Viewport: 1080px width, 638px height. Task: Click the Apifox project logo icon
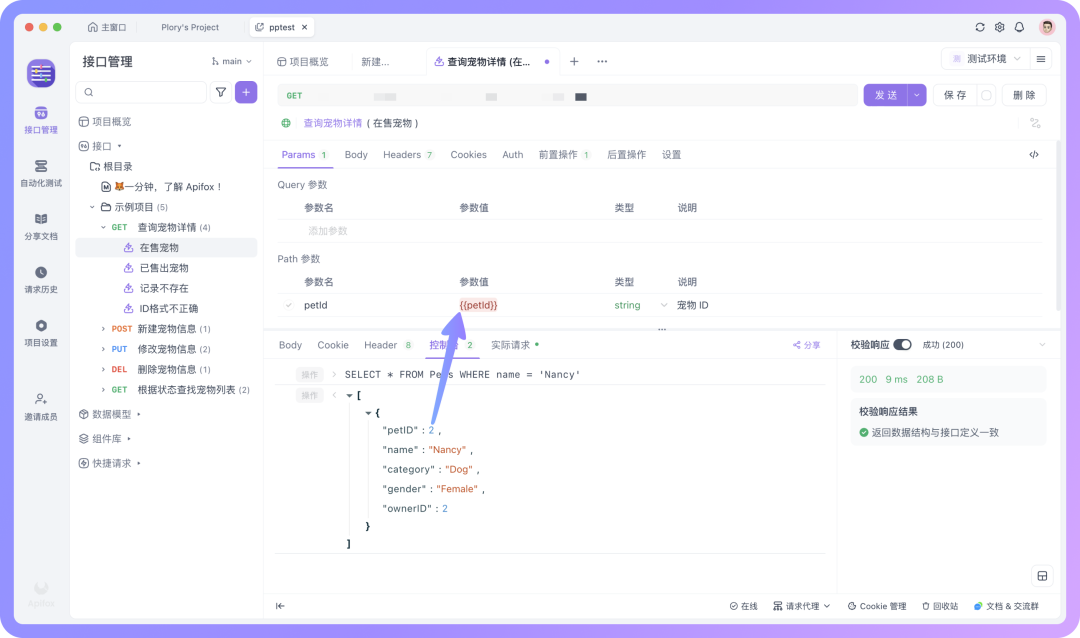[41, 73]
